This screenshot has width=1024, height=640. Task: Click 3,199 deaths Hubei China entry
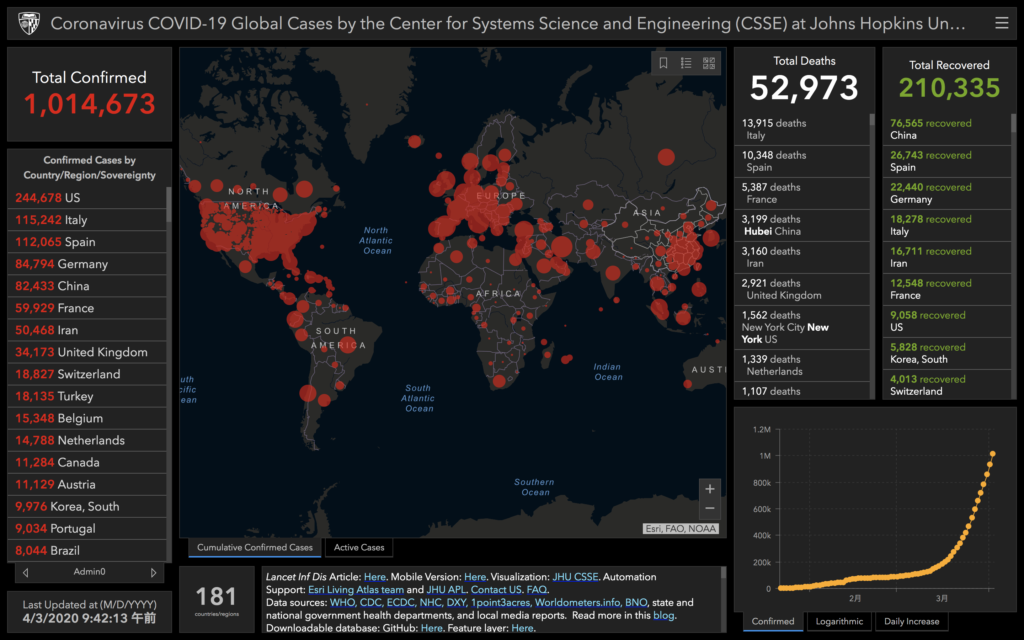coord(801,225)
